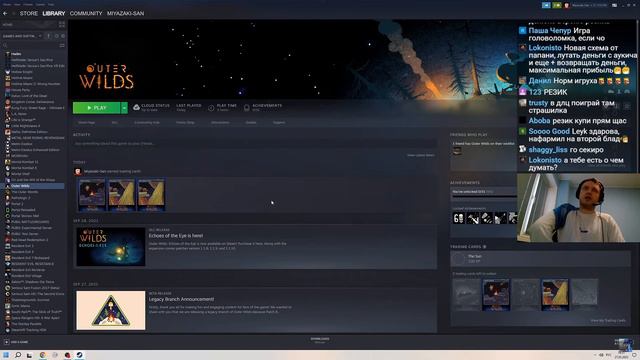
Task: Switch to Community Hub tab
Action: (147, 122)
